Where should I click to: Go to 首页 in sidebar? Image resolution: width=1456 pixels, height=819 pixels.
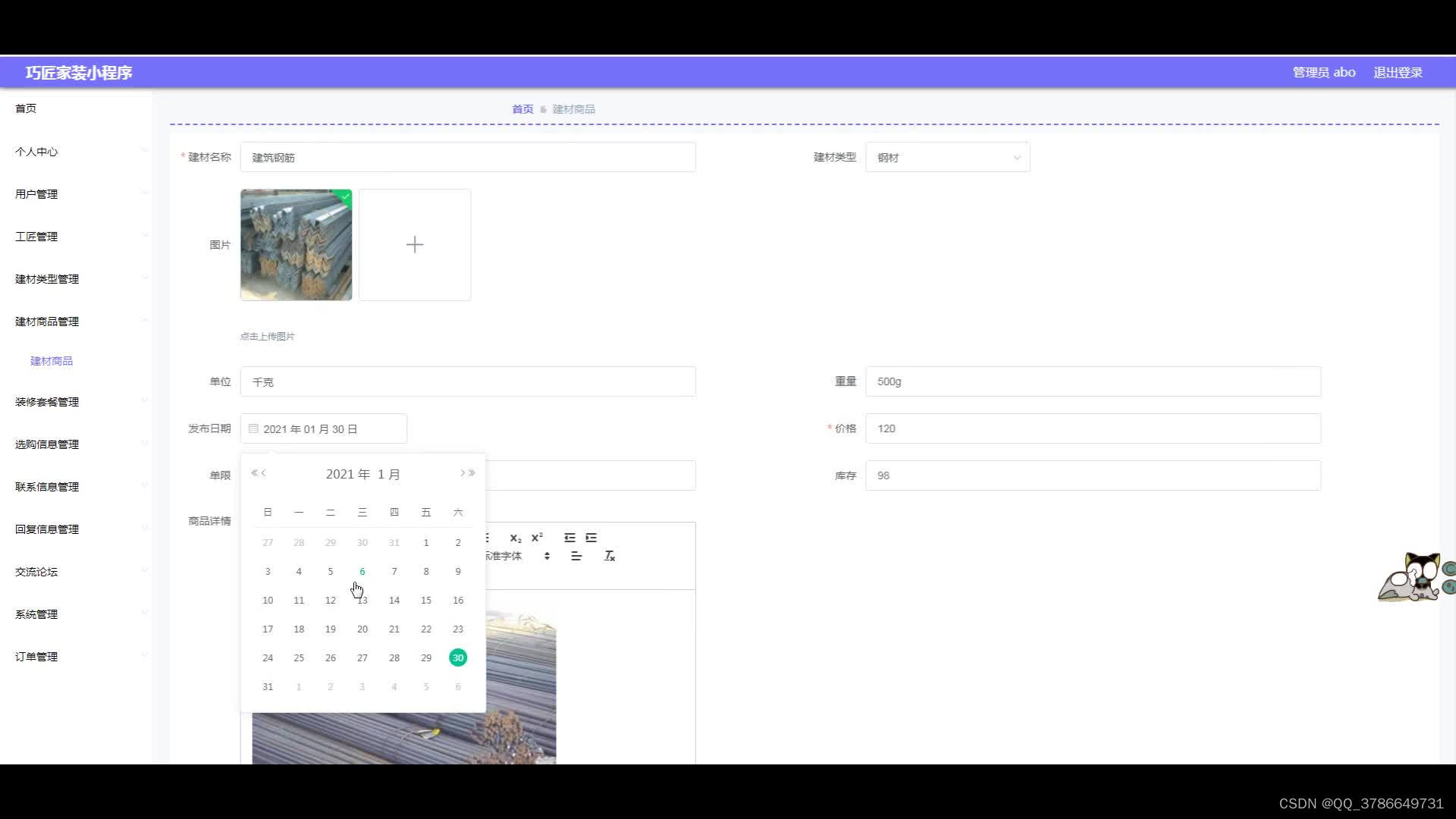coord(26,108)
